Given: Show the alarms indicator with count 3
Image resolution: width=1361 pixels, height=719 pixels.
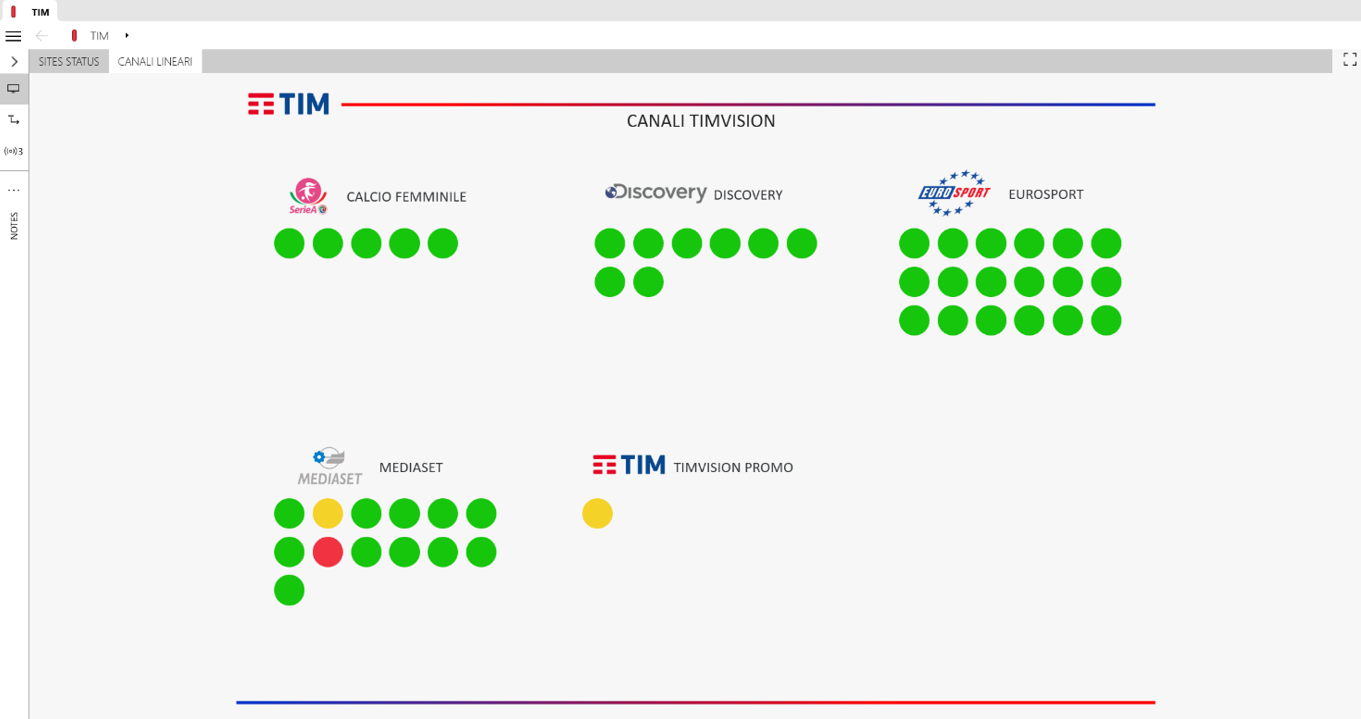Looking at the screenshot, I should tap(14, 152).
